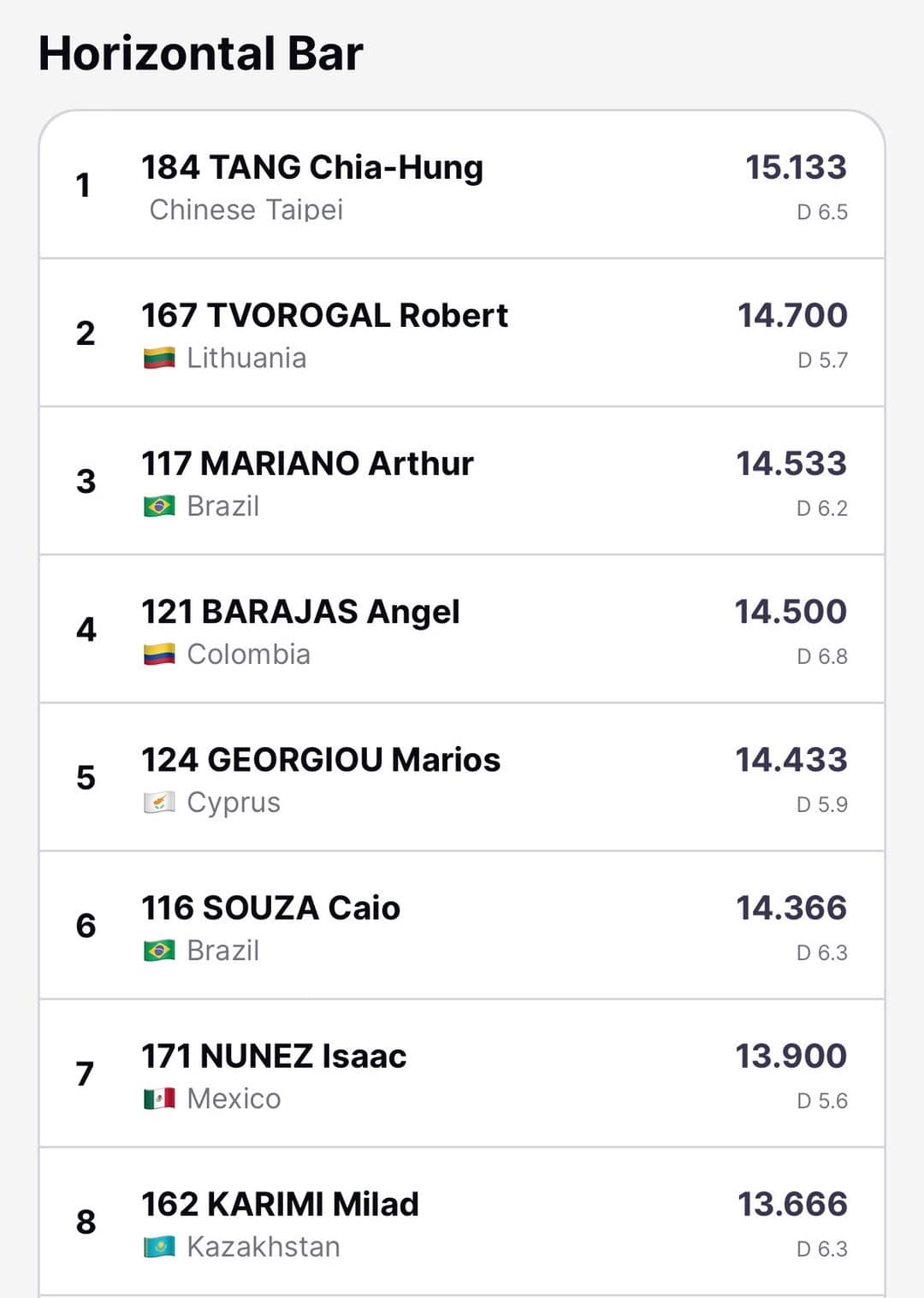Select TVOROGAL Robert's name
The width and height of the screenshot is (924, 1298).
point(324,316)
